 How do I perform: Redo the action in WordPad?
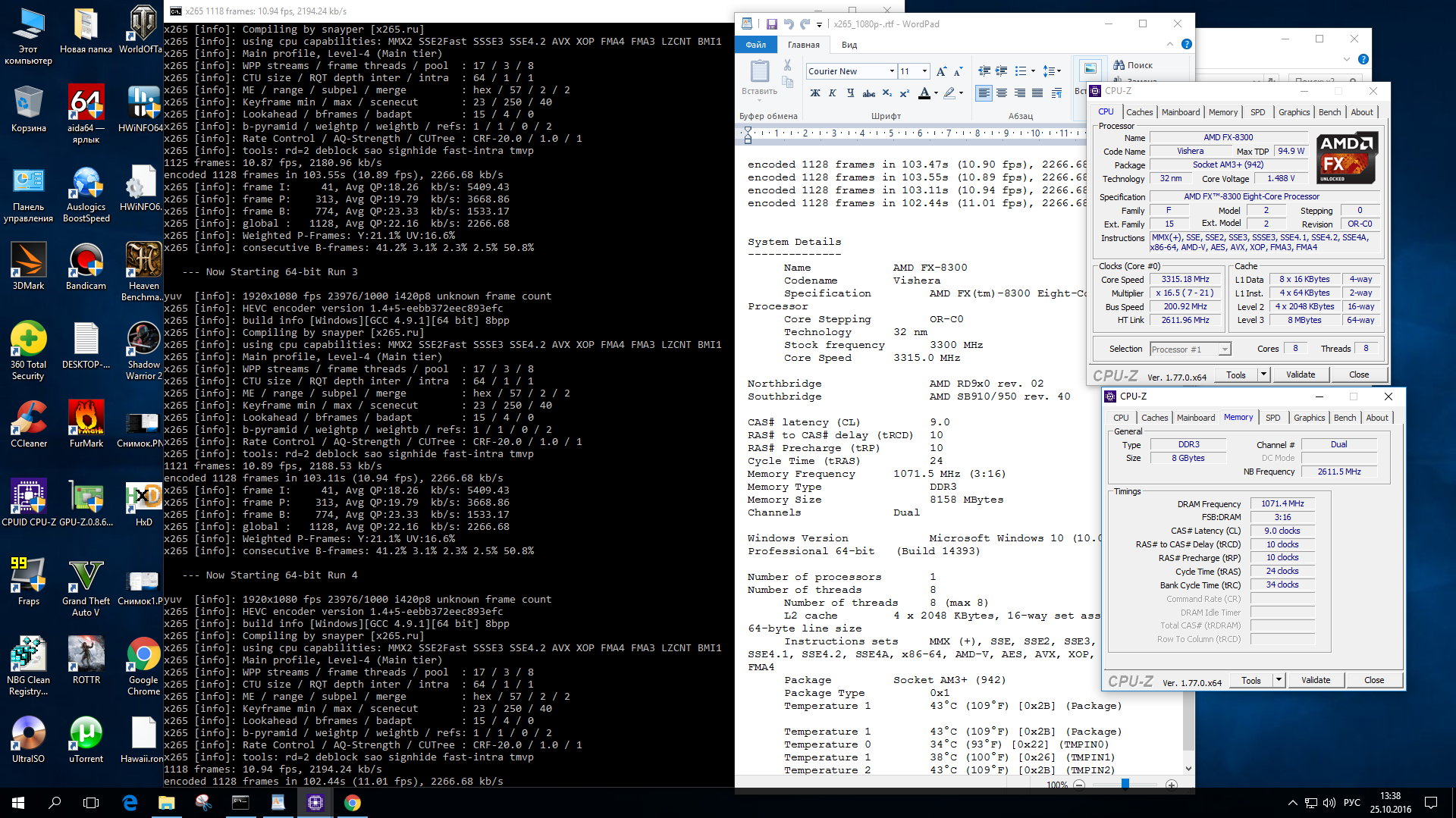(805, 24)
